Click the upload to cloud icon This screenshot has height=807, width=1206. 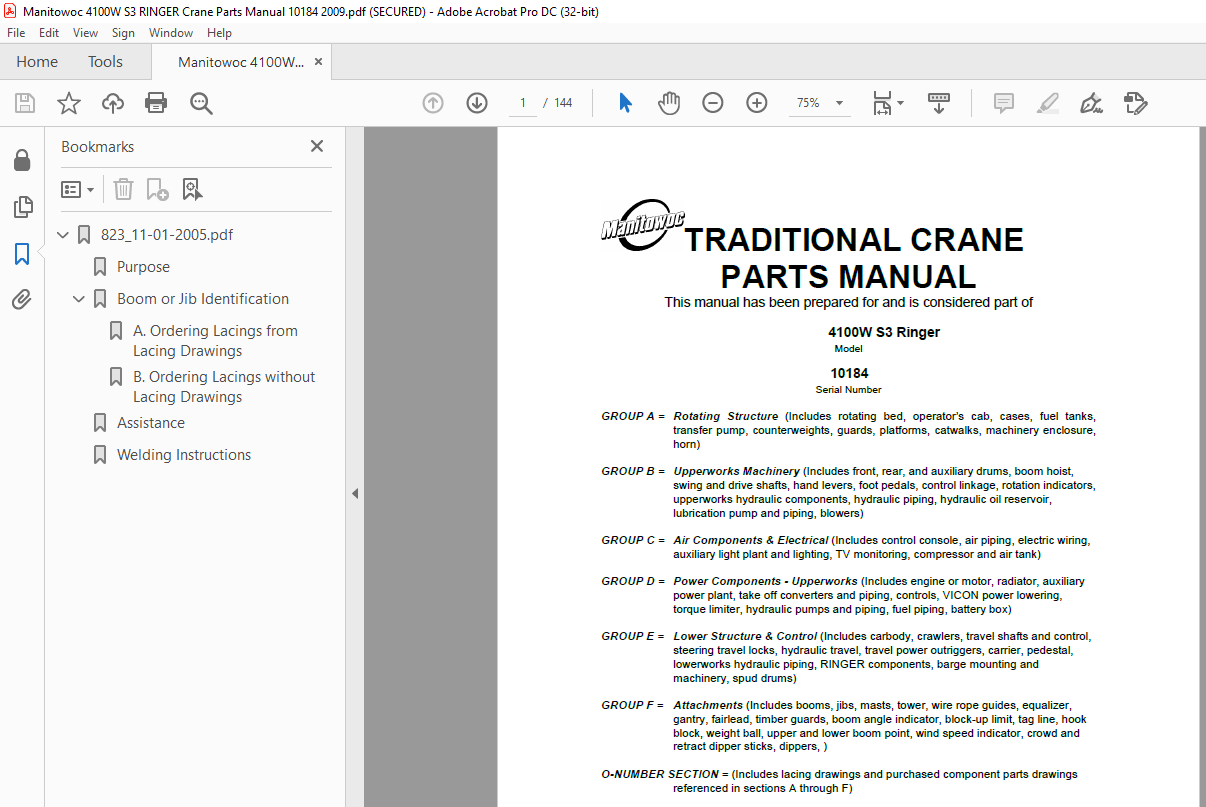click(113, 103)
